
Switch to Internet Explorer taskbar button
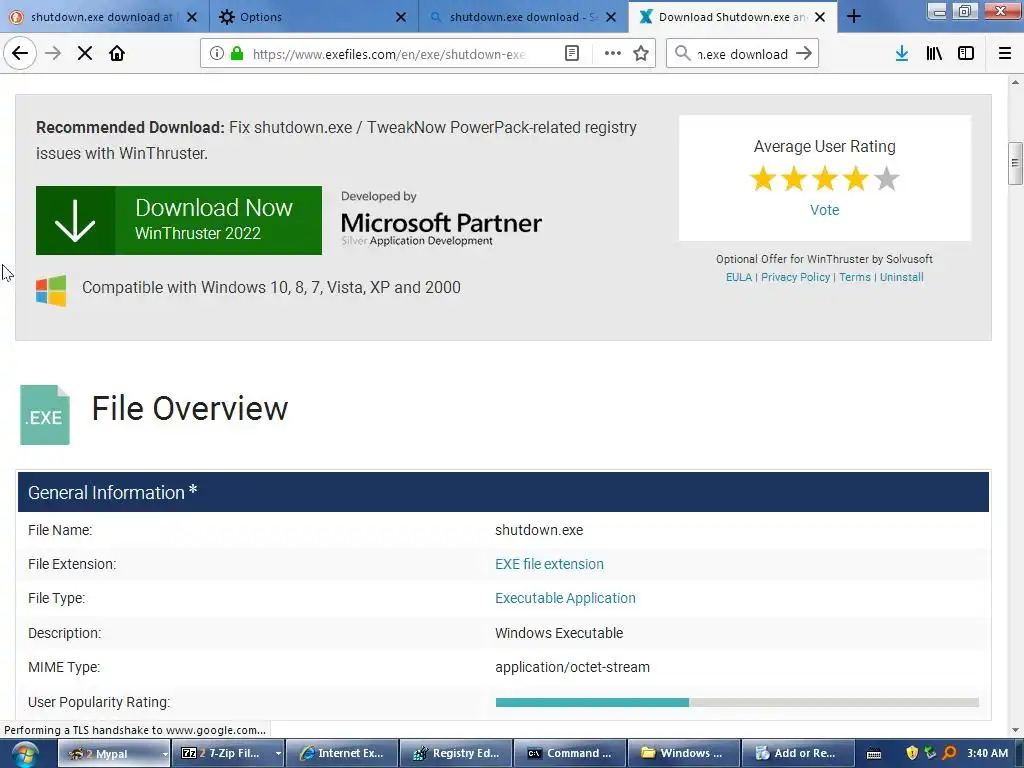[342, 754]
